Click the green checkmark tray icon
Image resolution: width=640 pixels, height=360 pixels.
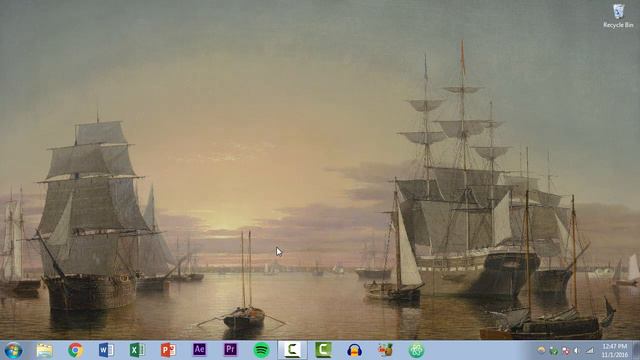click(x=553, y=351)
